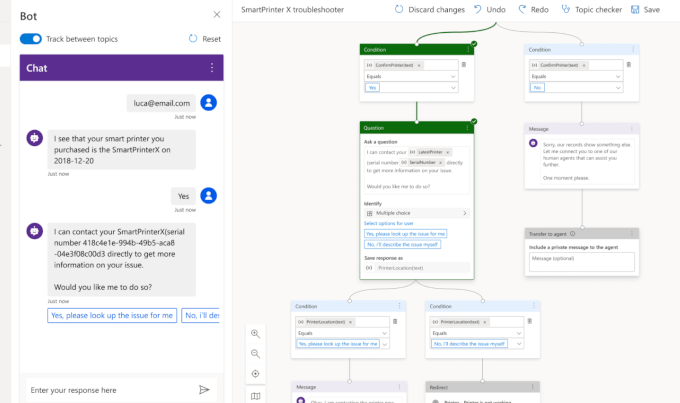Open options of 'I am contacting the printer' Message node
Image resolution: width=680 pixels, height=403 pixels.
coord(399,387)
